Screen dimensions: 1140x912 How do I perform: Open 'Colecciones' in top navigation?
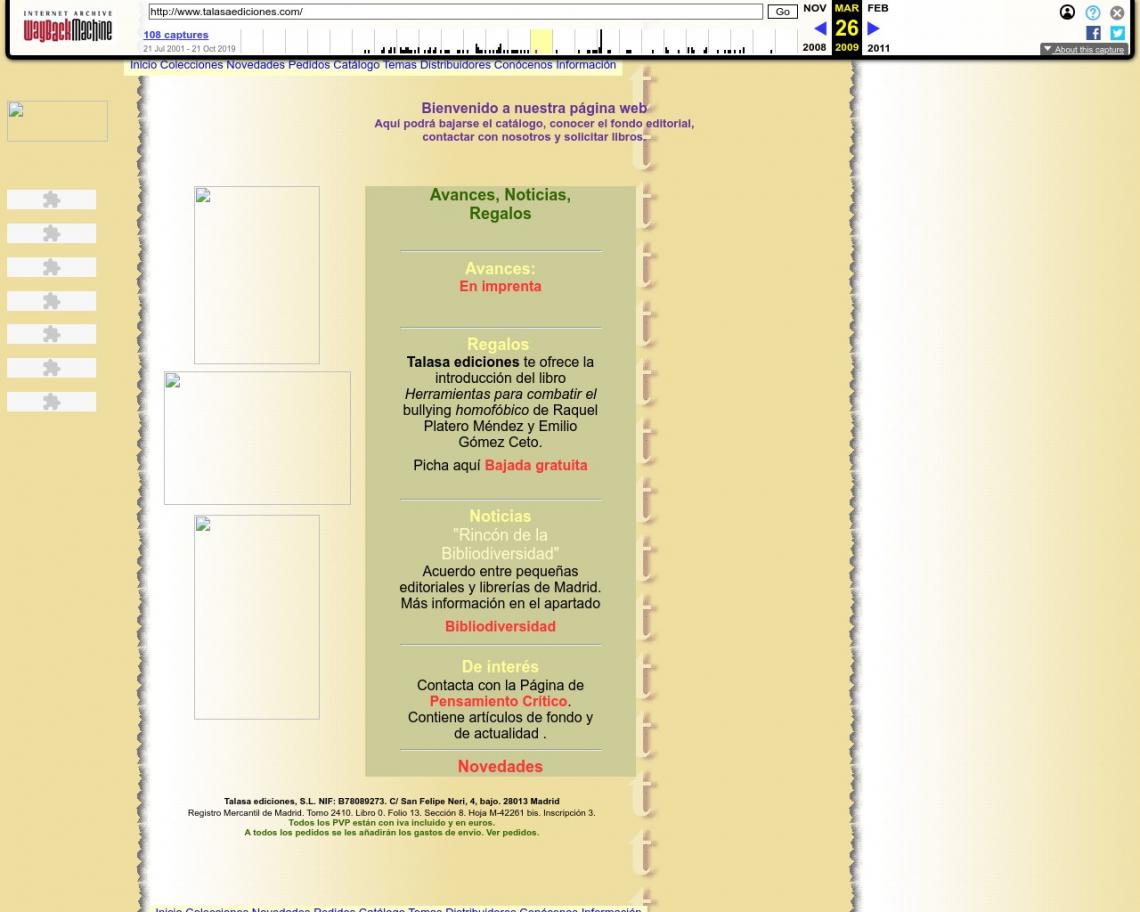click(x=191, y=65)
